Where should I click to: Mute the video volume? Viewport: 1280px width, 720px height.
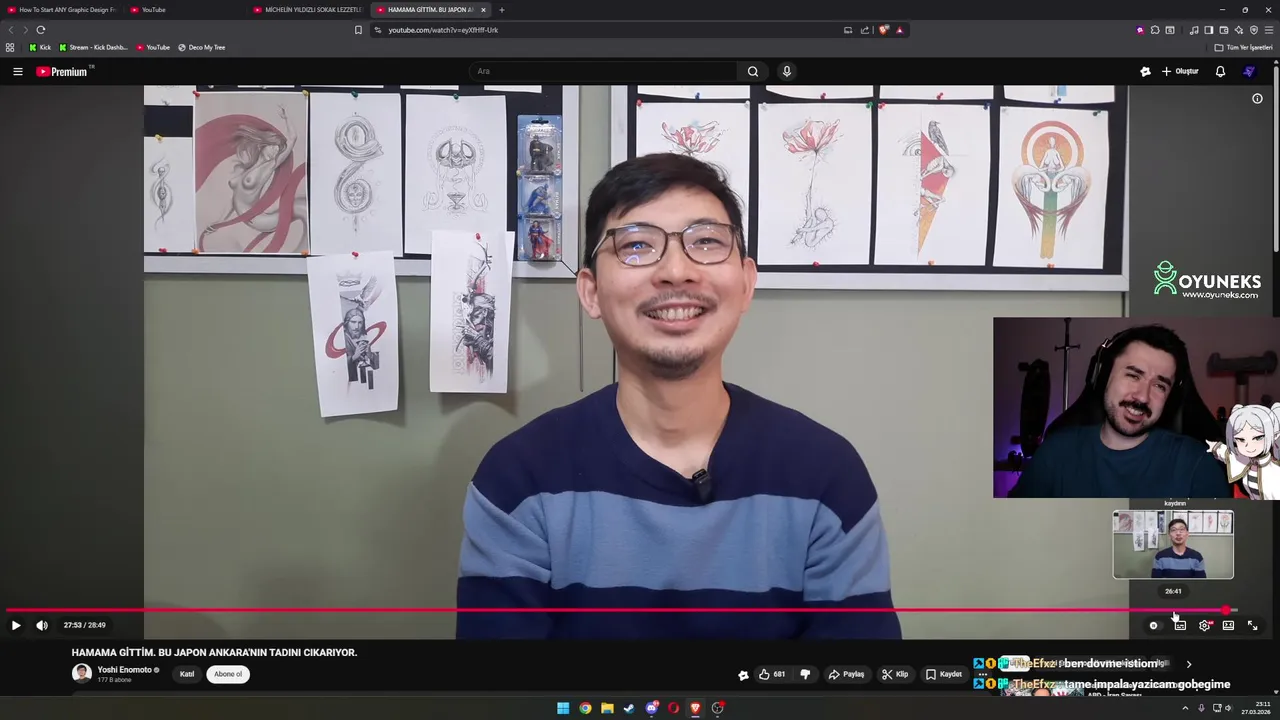point(42,625)
